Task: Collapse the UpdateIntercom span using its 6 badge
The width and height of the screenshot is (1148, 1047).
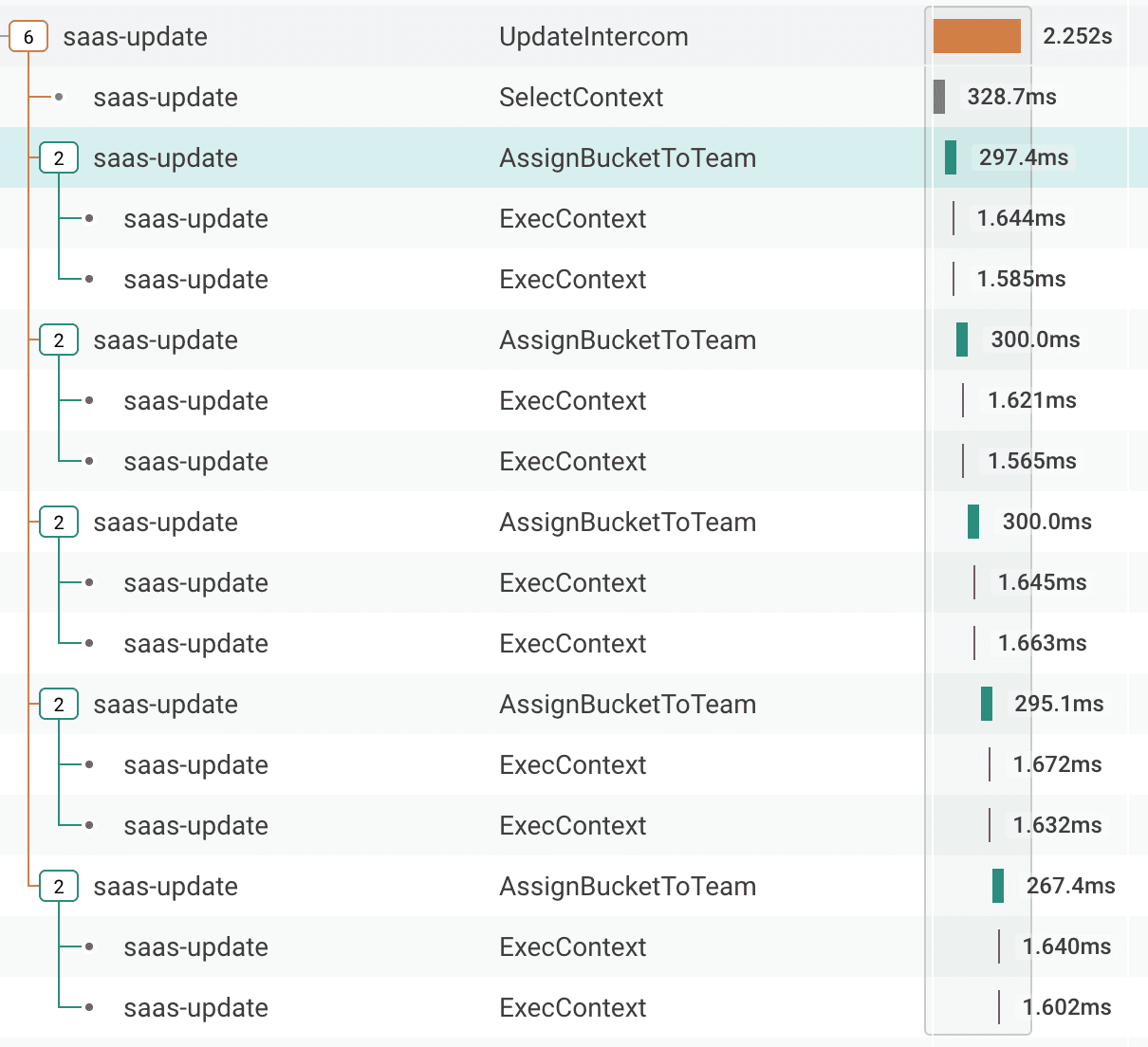Action: pyautogui.click(x=28, y=36)
